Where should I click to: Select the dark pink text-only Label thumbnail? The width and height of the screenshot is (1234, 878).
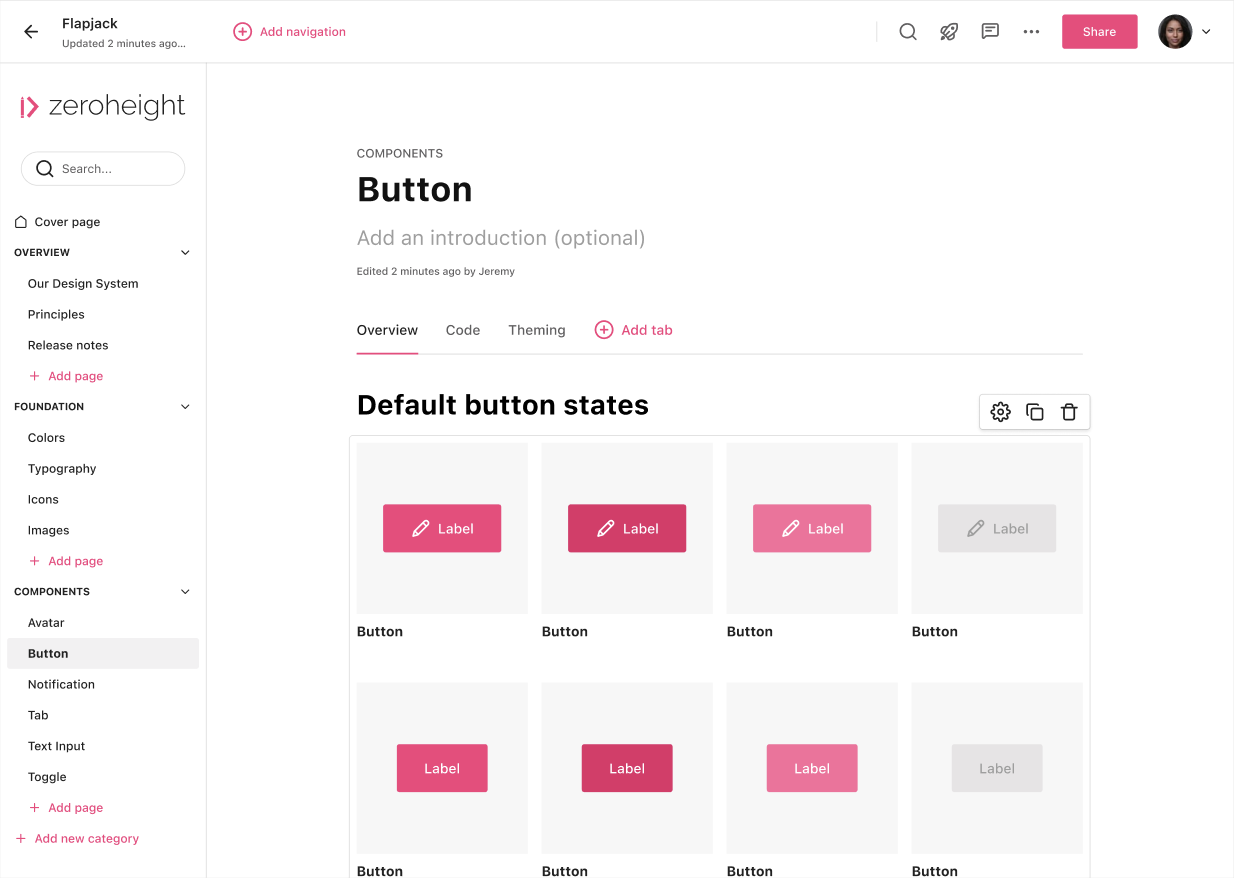pos(627,768)
